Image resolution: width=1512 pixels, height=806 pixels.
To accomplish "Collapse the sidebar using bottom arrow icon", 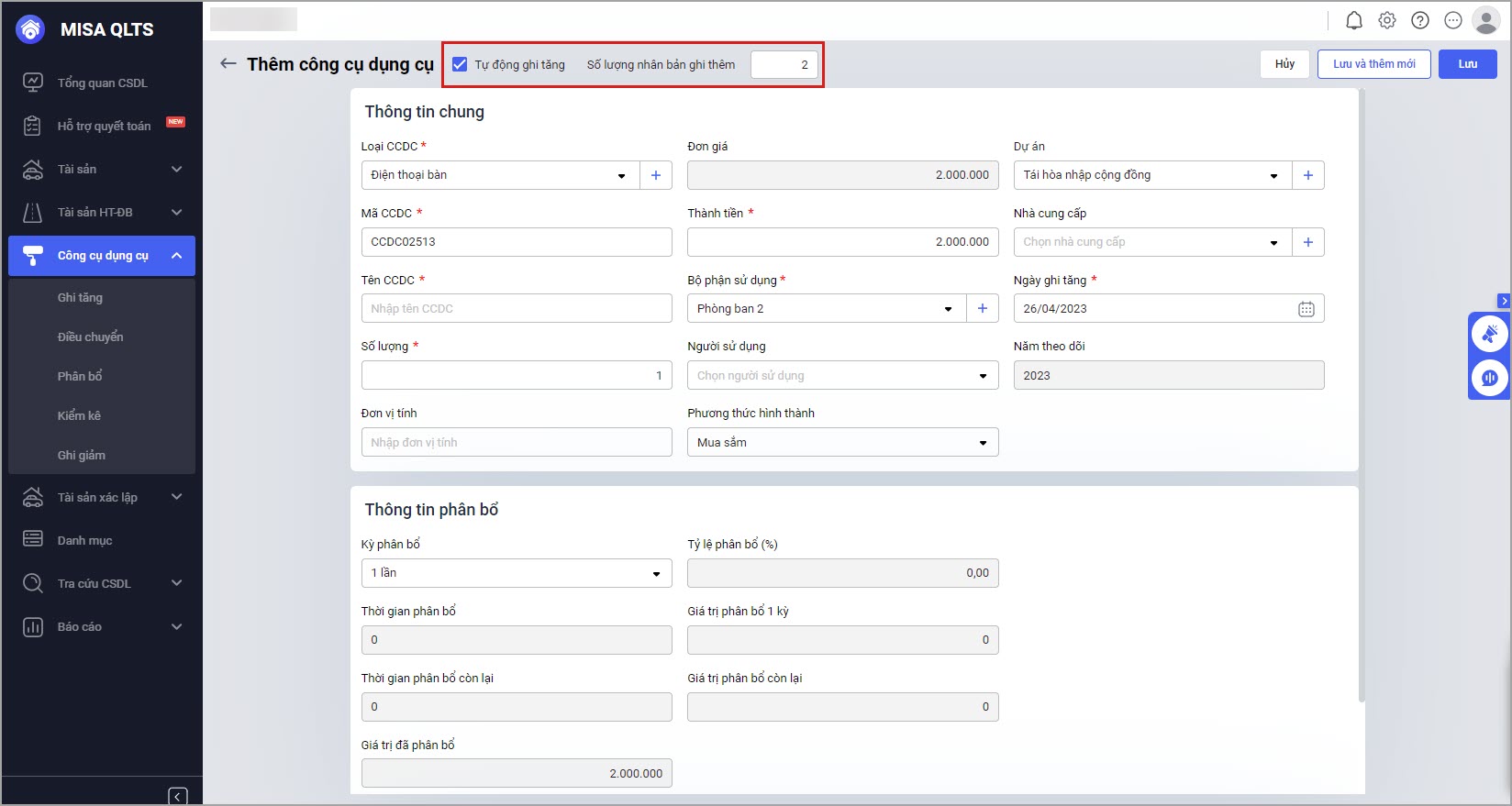I will coord(178,796).
